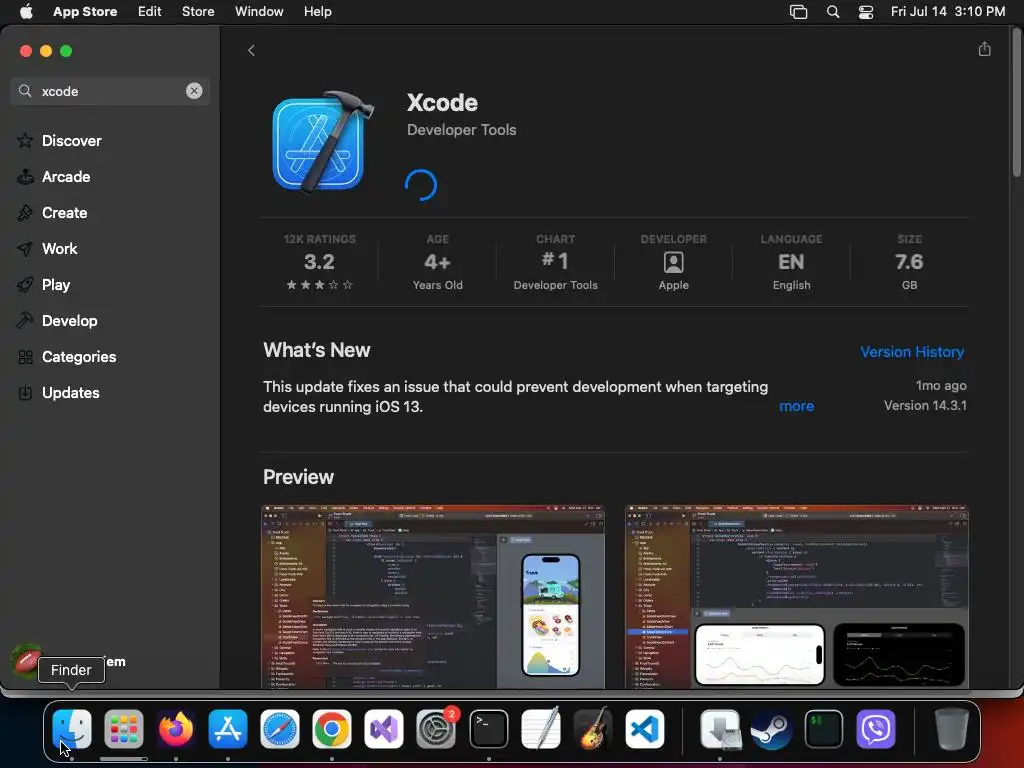Open the Window menu
The image size is (1024, 768).
259,12
